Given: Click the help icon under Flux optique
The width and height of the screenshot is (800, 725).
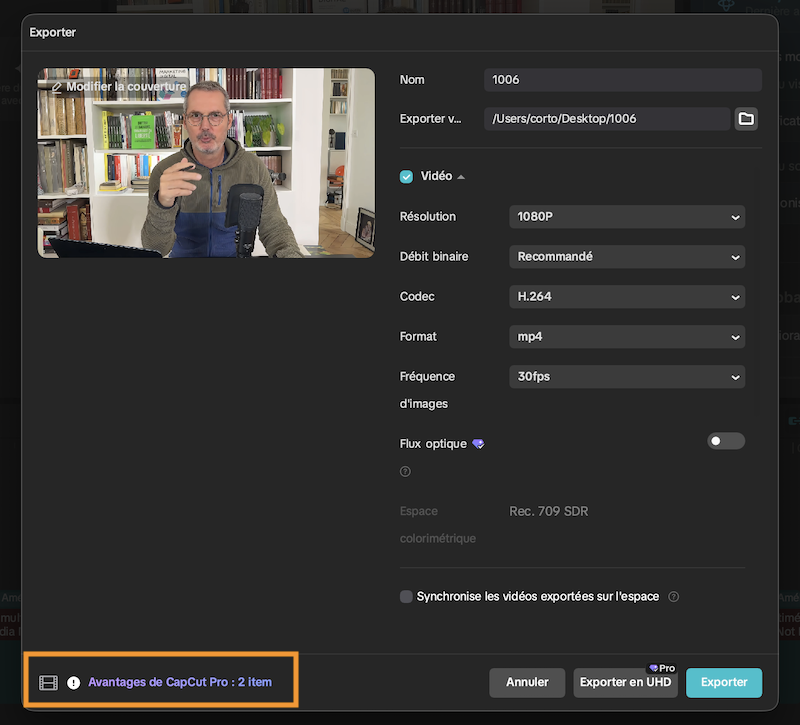Looking at the screenshot, I should click(405, 471).
